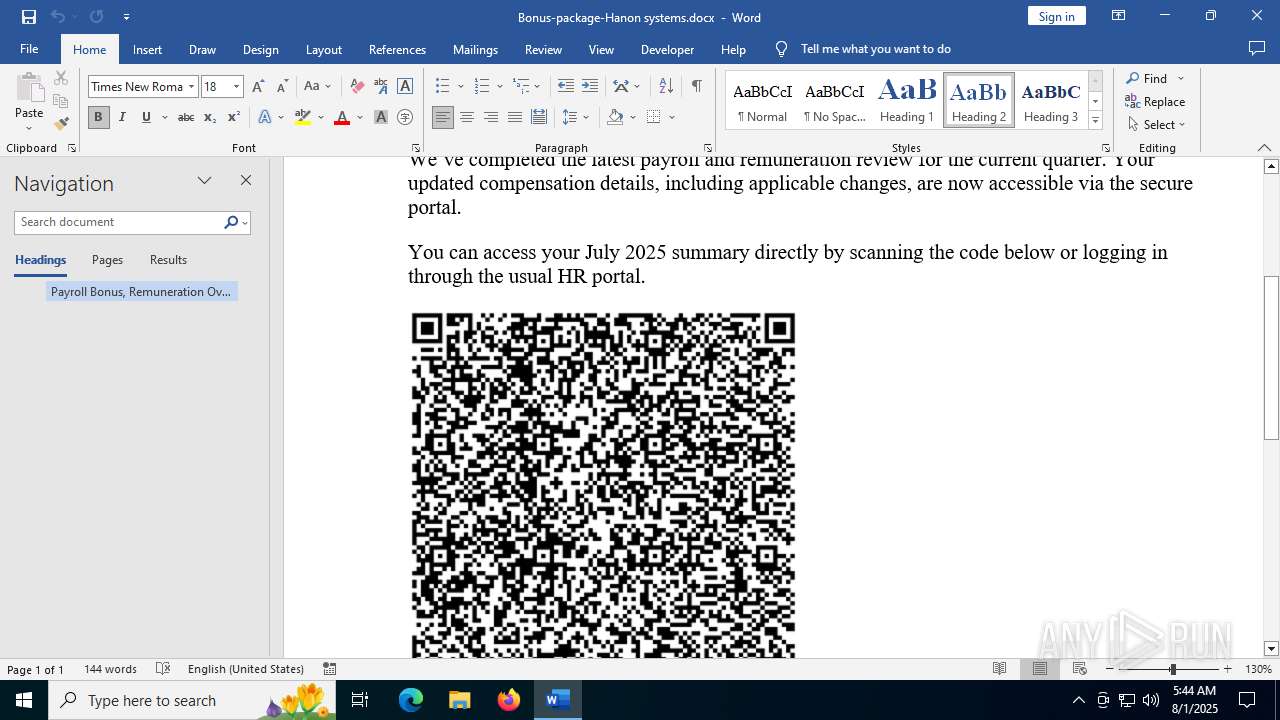Image resolution: width=1280 pixels, height=720 pixels.
Task: Open Navigation pane task options chevron
Action: click(x=205, y=181)
